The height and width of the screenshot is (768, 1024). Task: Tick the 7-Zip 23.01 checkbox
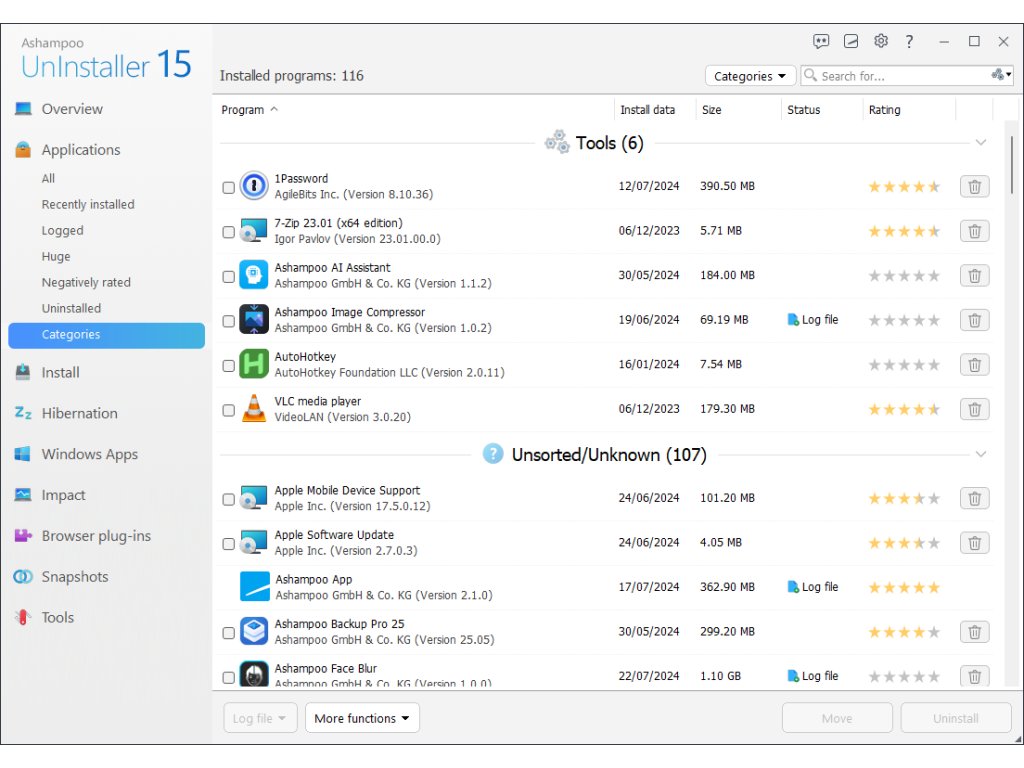tap(229, 232)
